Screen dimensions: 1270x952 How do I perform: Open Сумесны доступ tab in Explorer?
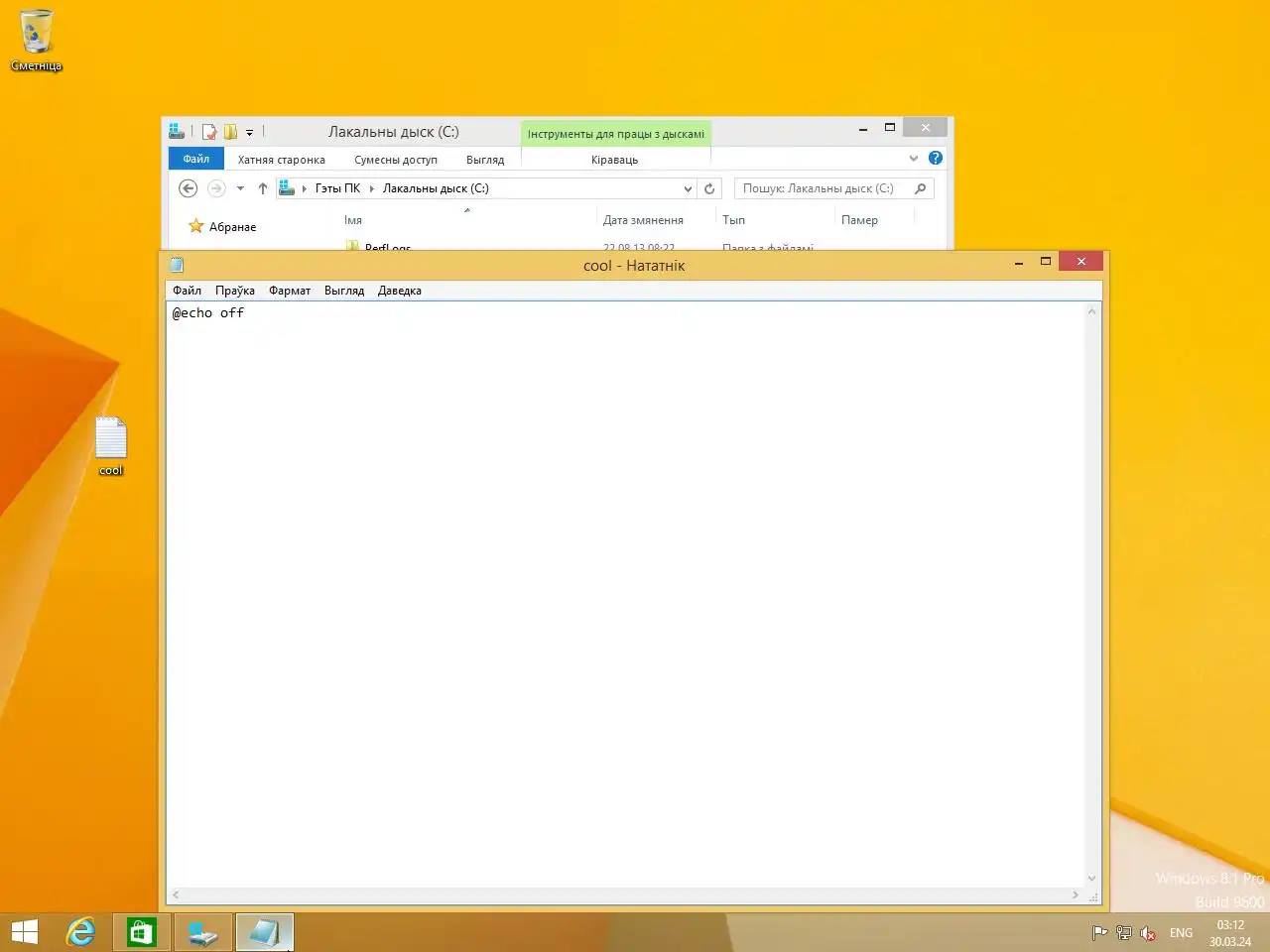tap(396, 160)
